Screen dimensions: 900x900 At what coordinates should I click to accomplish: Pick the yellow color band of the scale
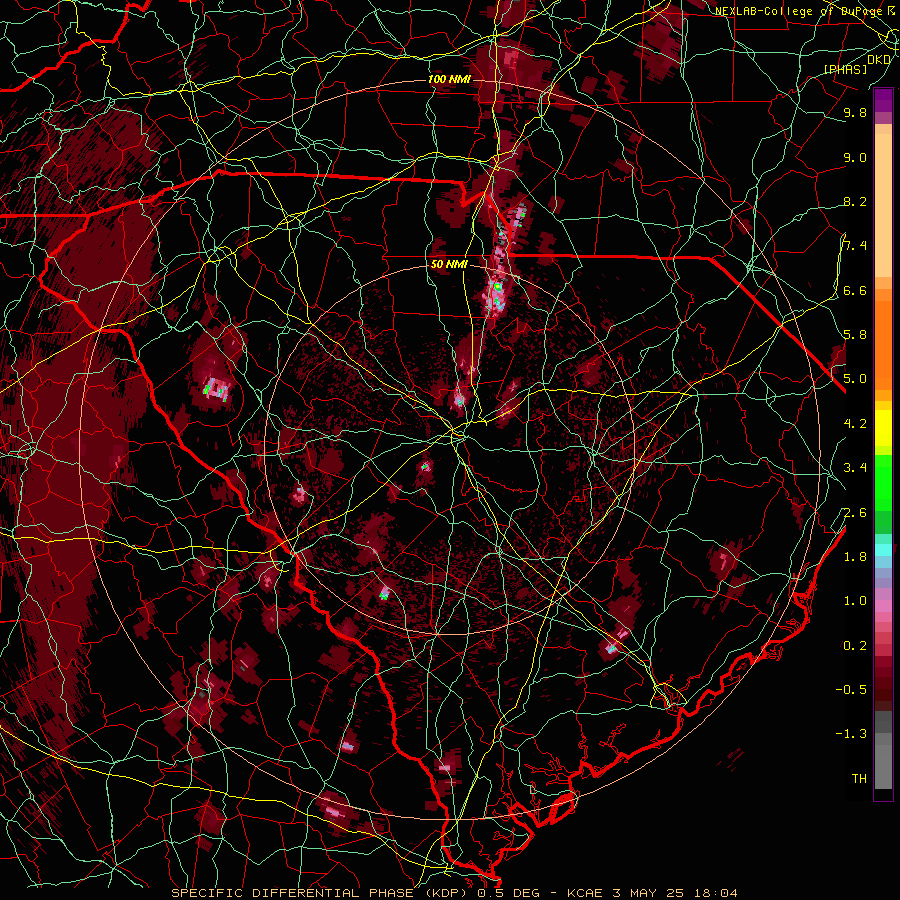click(x=883, y=428)
